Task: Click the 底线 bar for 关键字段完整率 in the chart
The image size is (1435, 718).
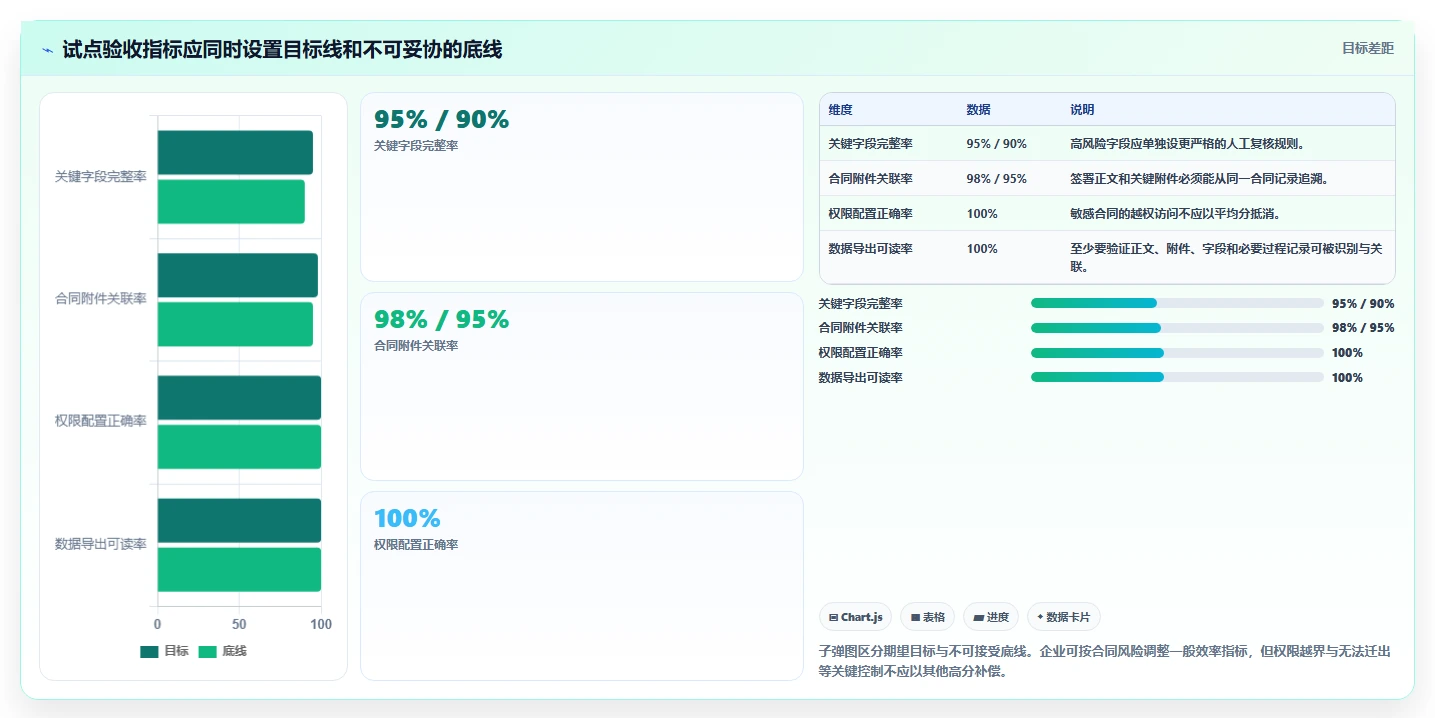Action: coord(231,201)
